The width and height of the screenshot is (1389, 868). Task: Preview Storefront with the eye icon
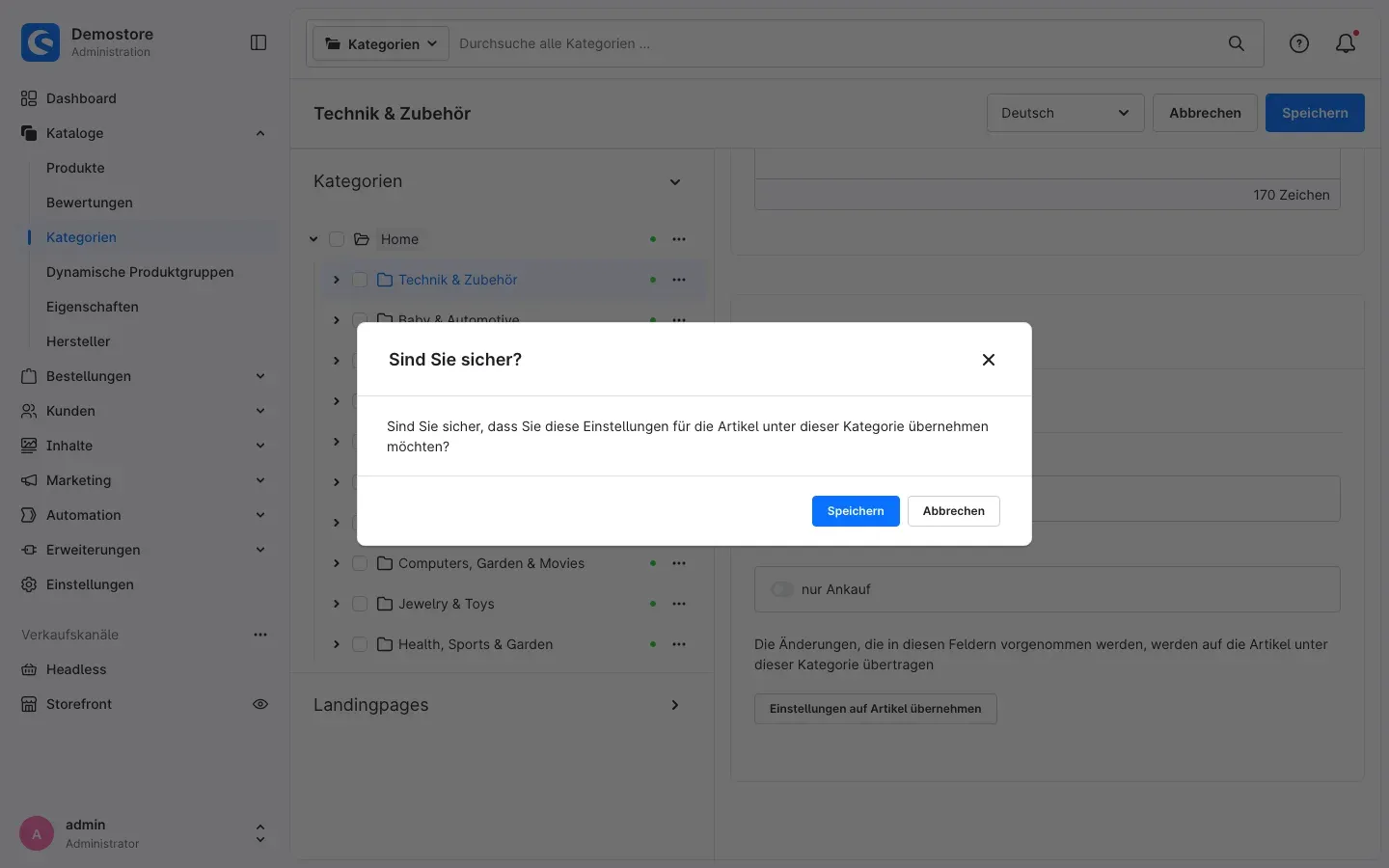(260, 704)
